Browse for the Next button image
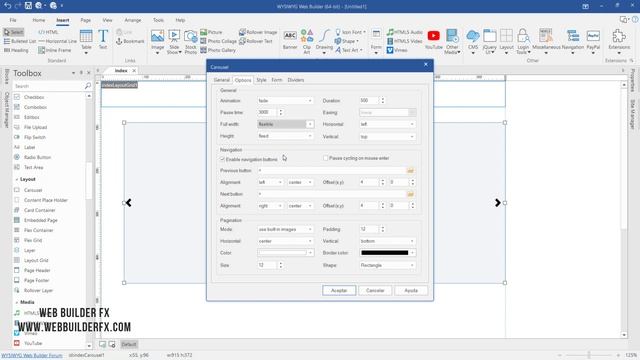Image resolution: width=640 pixels, height=360 pixels. pos(411,194)
